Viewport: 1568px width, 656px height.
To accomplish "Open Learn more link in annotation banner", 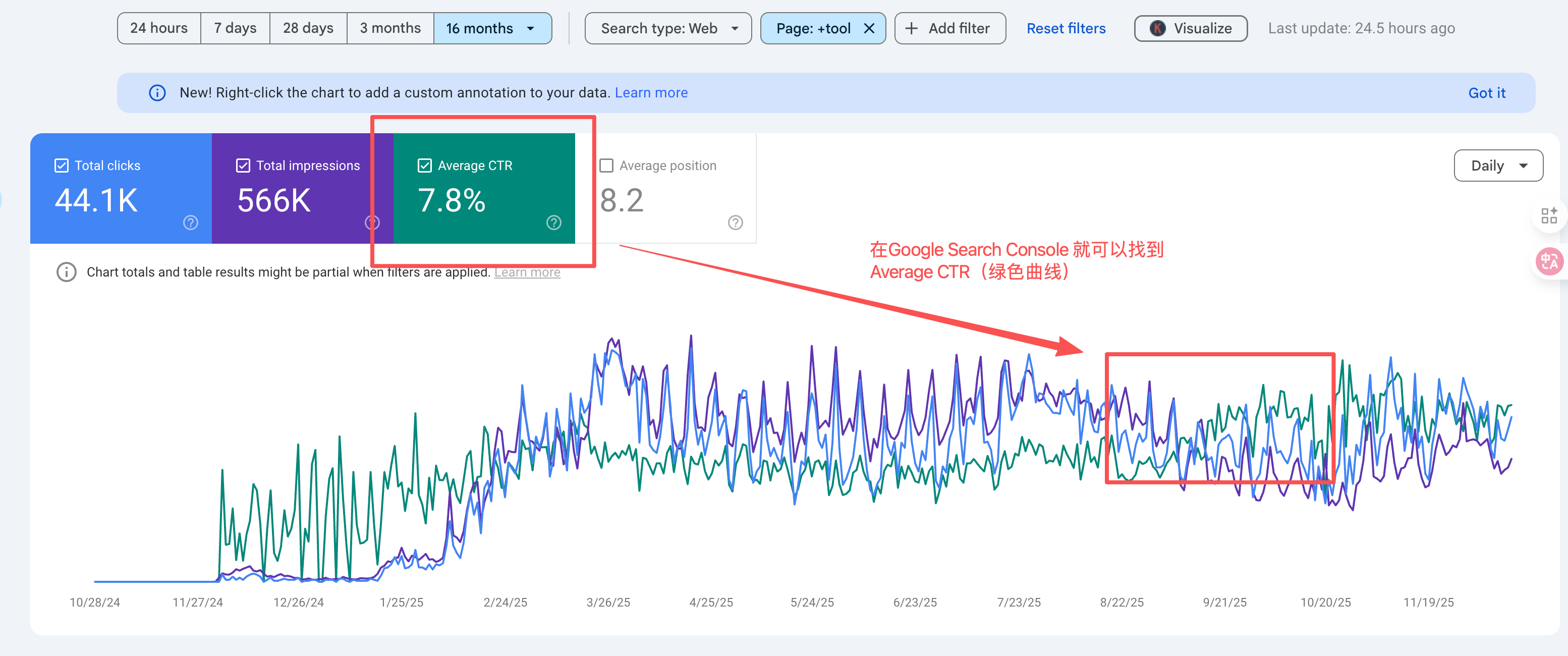I will [651, 92].
